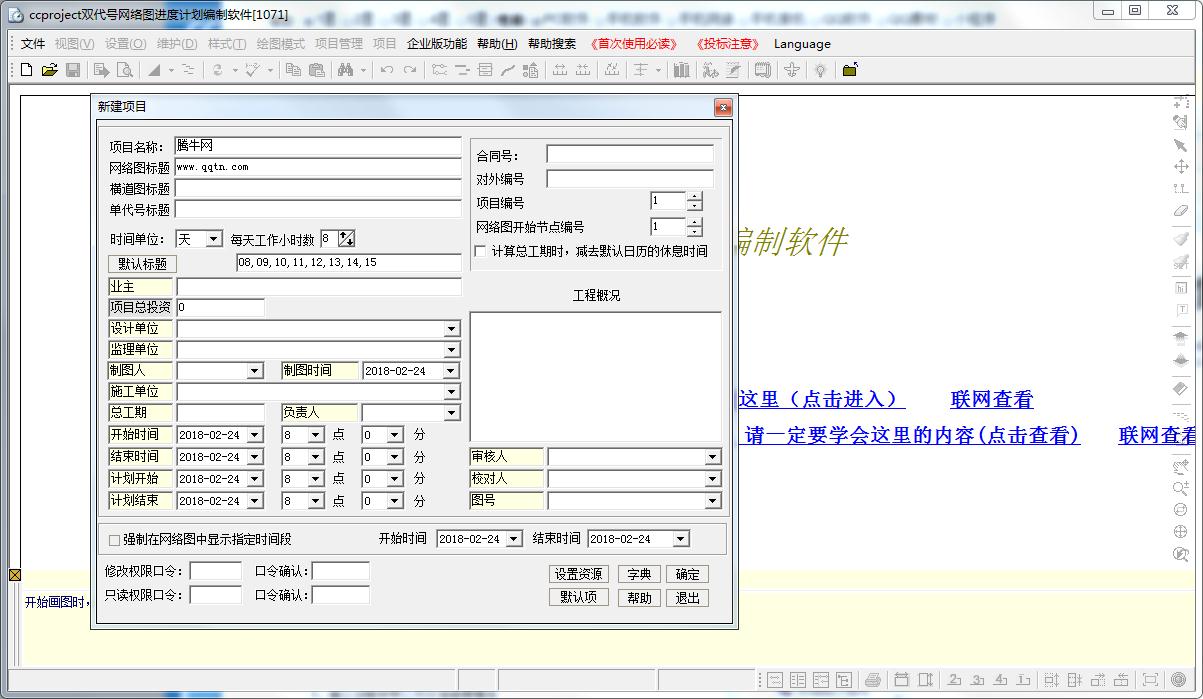Click the 字典 button
This screenshot has height=699, width=1203.
click(x=639, y=574)
